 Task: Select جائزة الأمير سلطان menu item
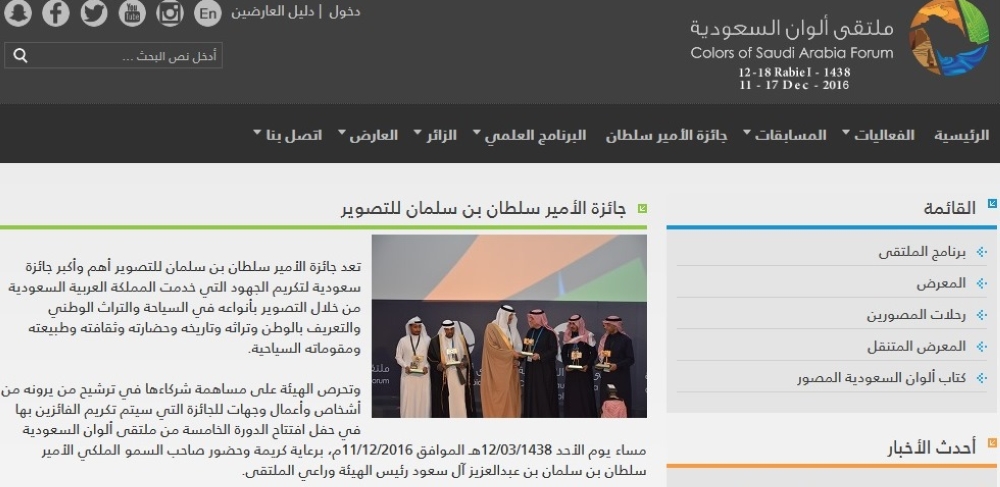click(666, 135)
